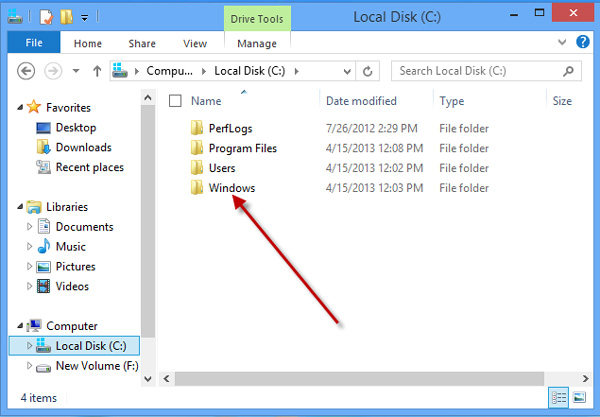Select Libraries in the navigation pane
Viewport: 600px width, 417px height.
click(x=67, y=207)
